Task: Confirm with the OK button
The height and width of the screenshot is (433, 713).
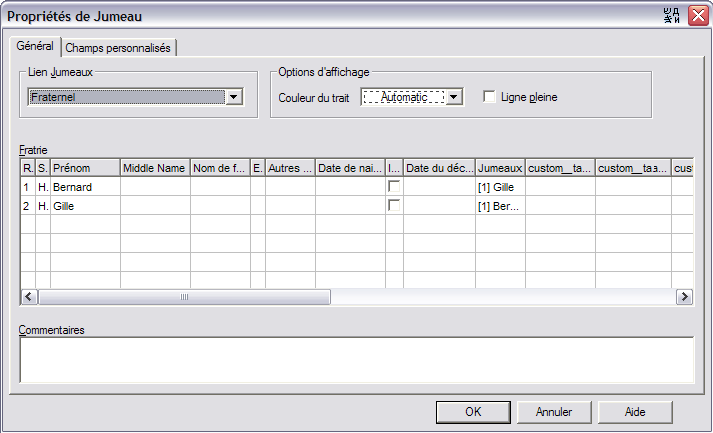Action: 473,412
